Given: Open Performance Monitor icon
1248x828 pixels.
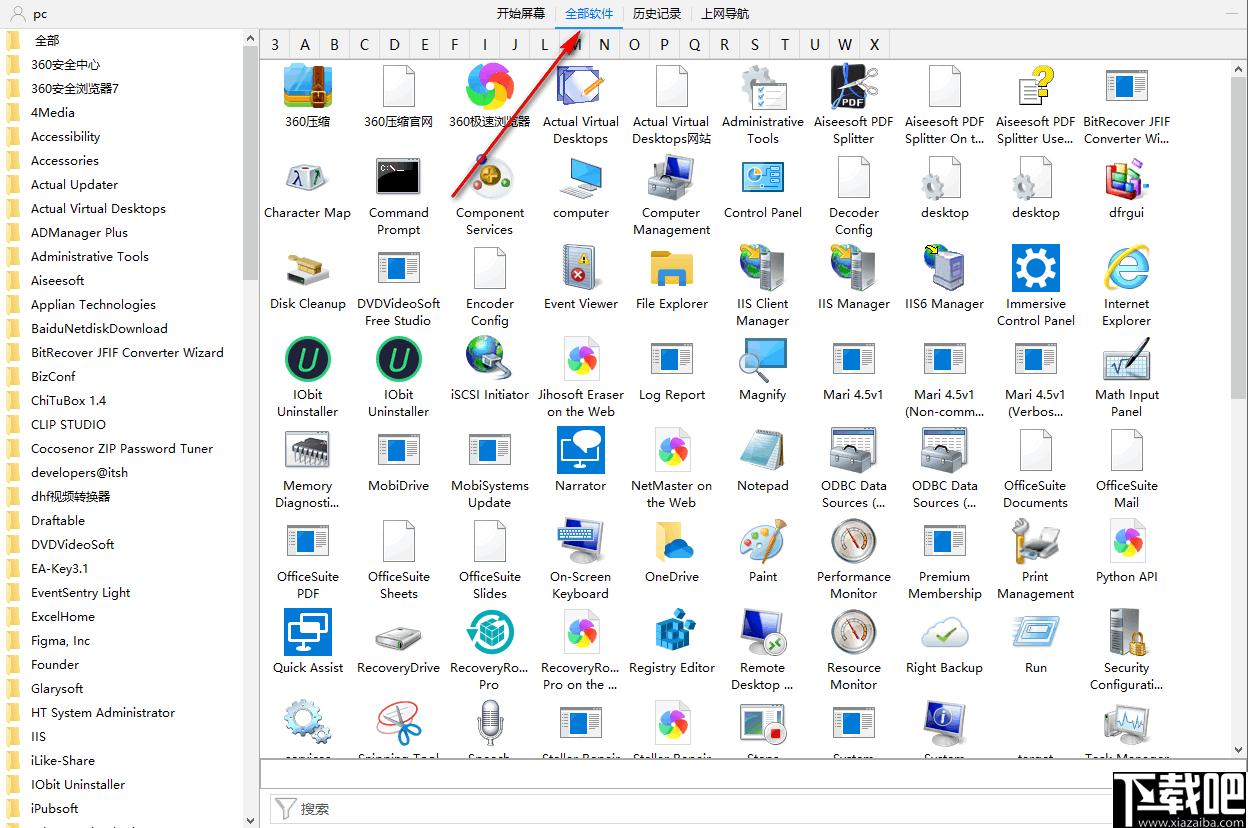Looking at the screenshot, I should pyautogui.click(x=854, y=541).
